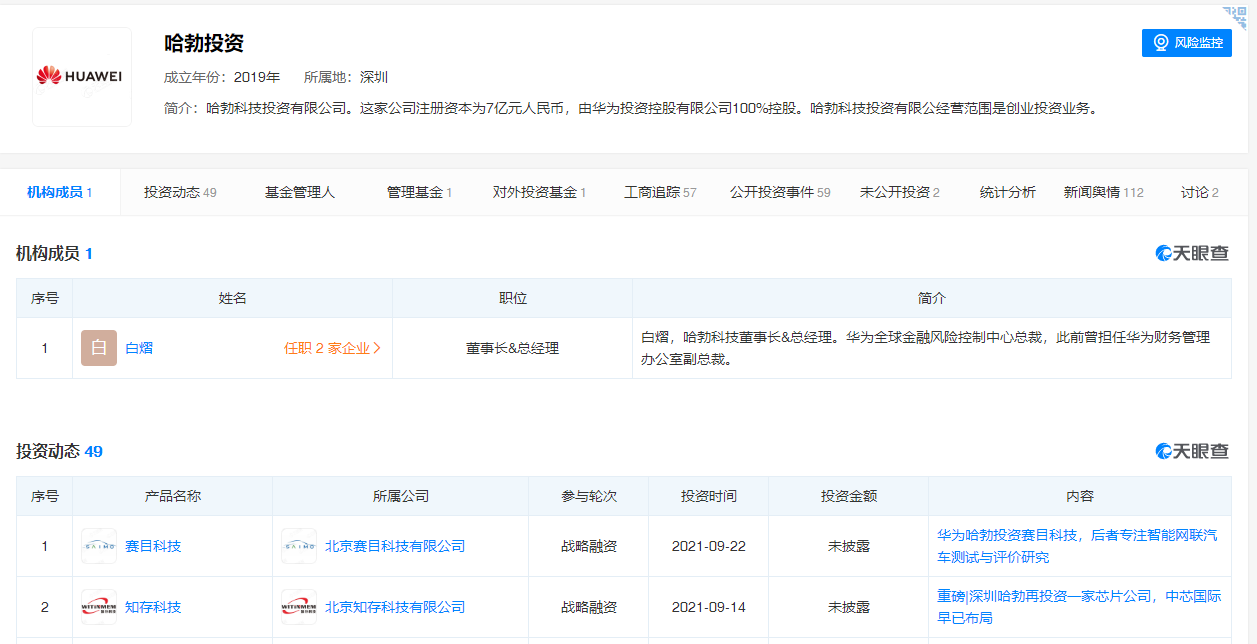Click the 投资金额 column header
Viewport: 1257px width, 644px height.
coord(849,496)
